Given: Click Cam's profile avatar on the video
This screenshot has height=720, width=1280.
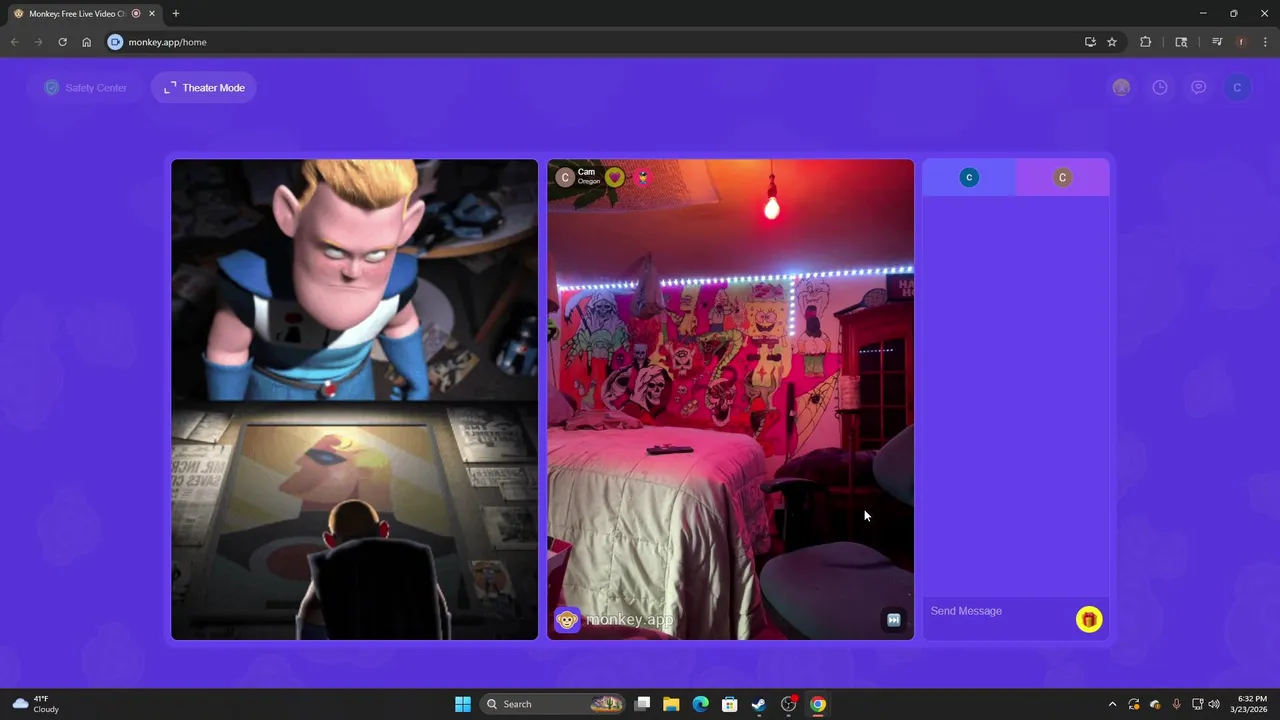Looking at the screenshot, I should (565, 177).
